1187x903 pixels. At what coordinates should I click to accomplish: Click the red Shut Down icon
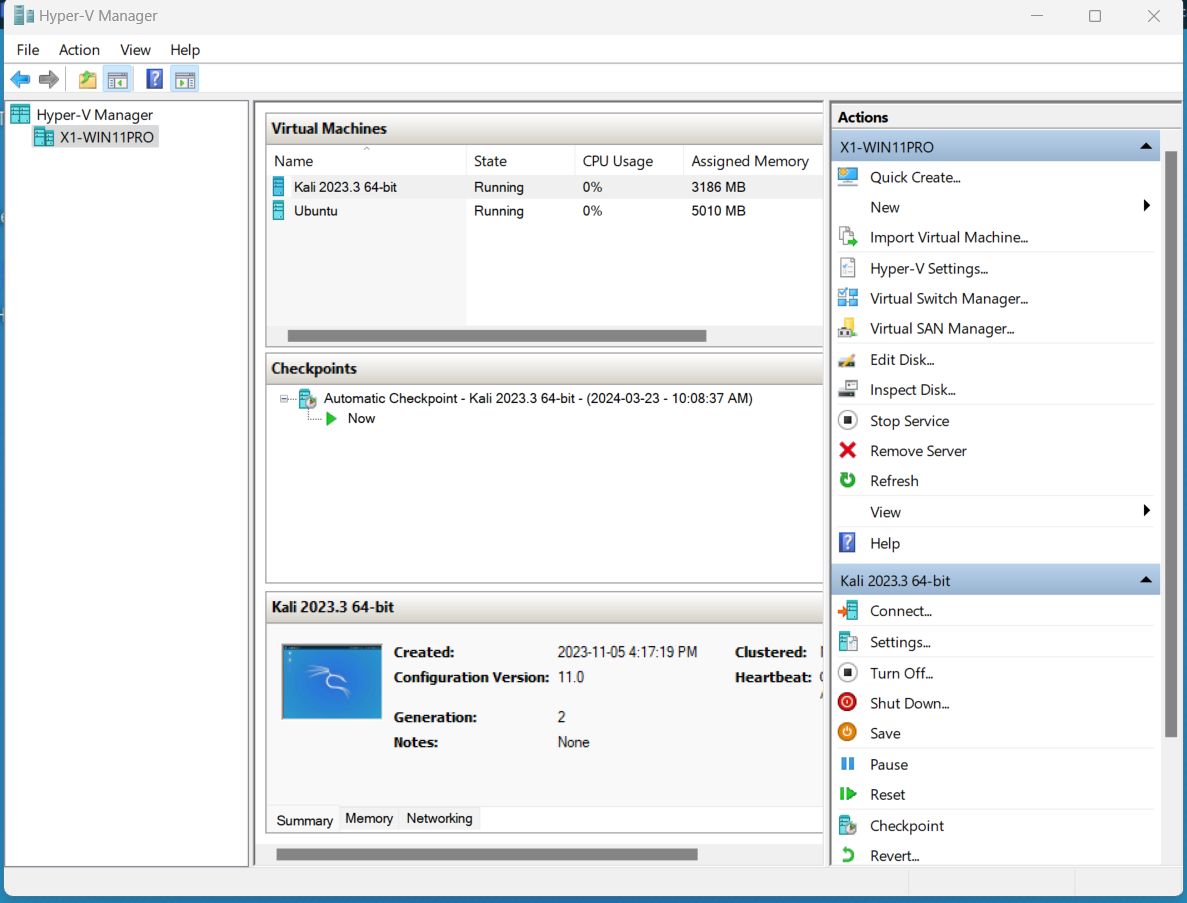[848, 702]
